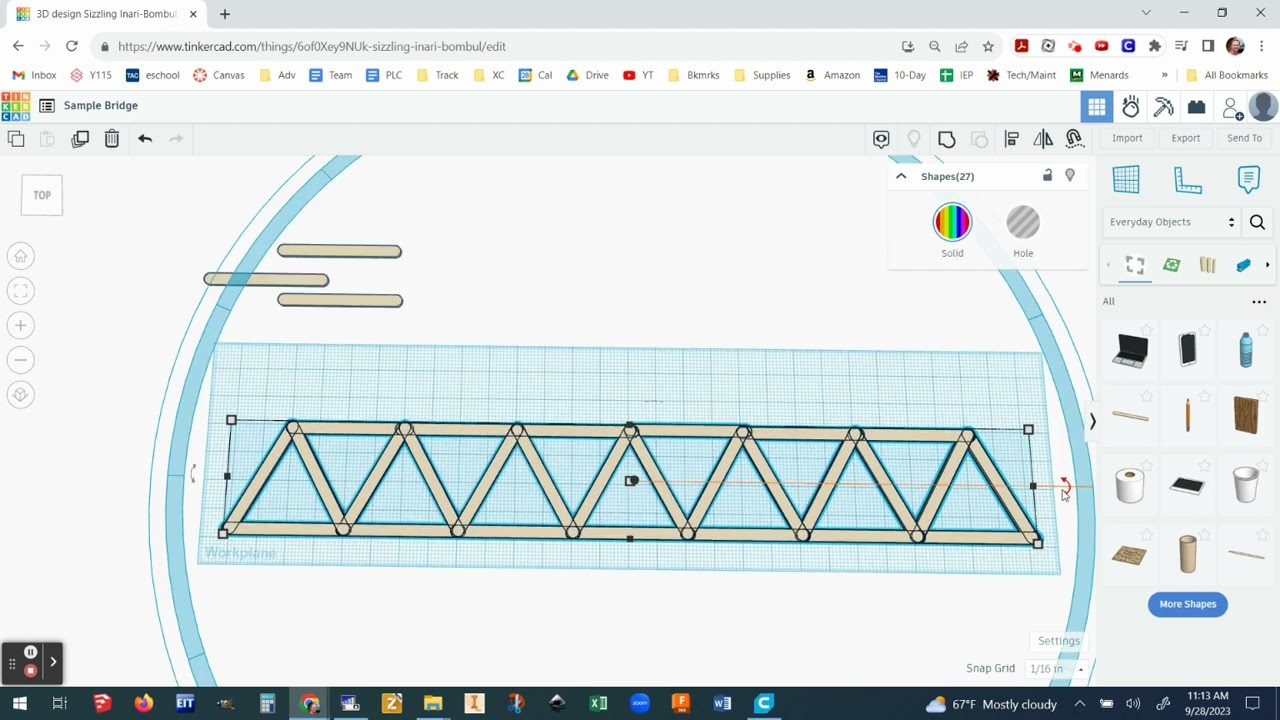Screen dimensions: 1280x720
Task: Select the craft sticks shape category tab
Action: coord(1208,265)
